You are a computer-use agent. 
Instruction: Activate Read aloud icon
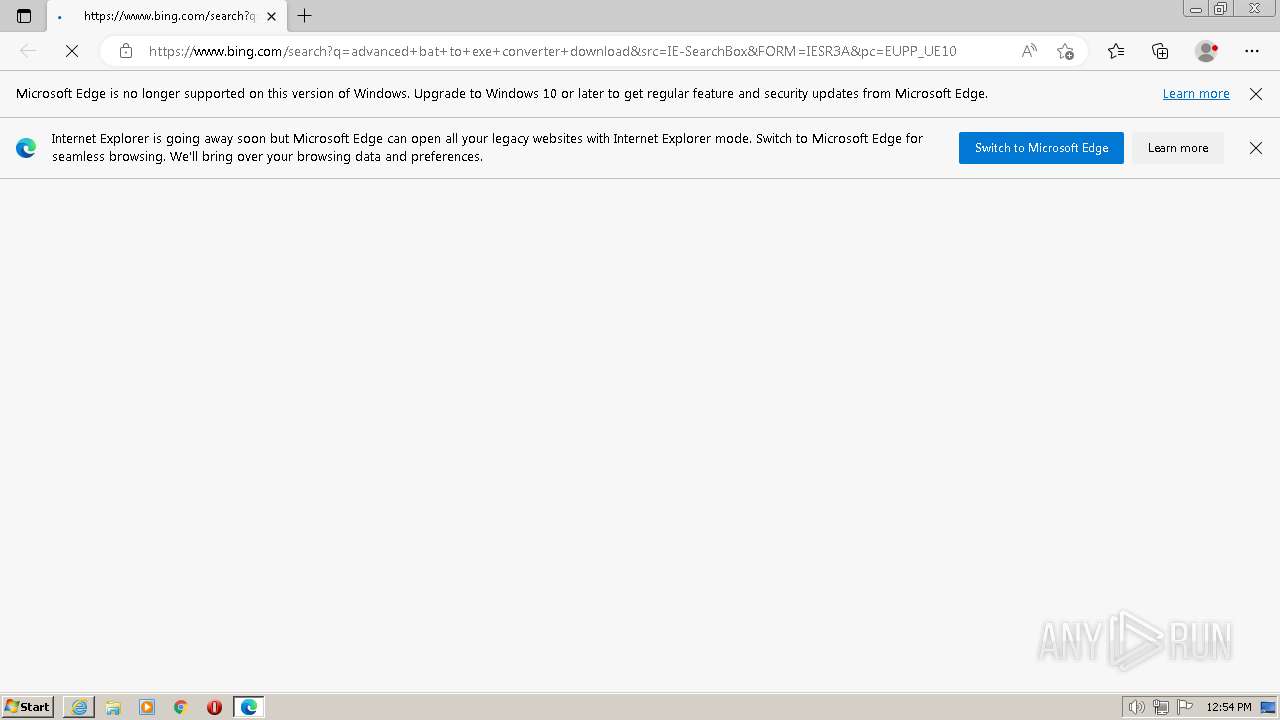(1029, 51)
